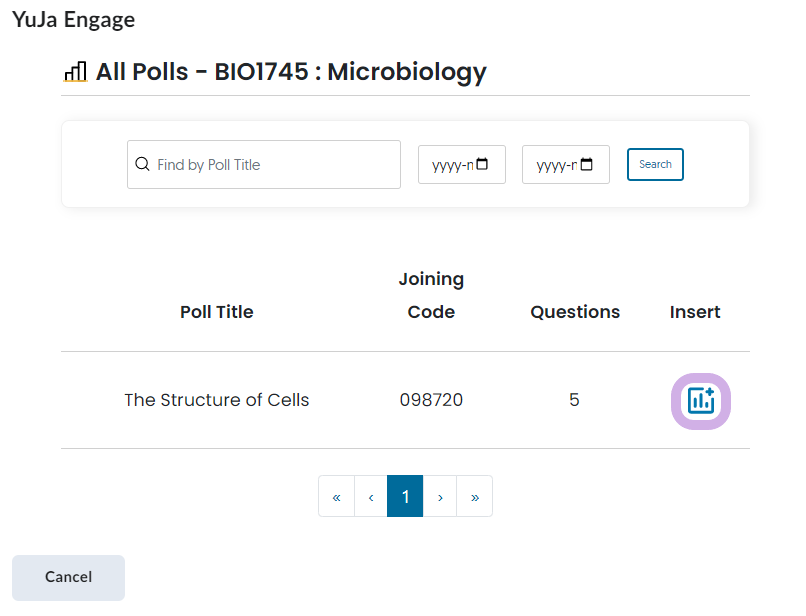Click the bar chart polls icon in heading
806x616 pixels.
point(75,71)
